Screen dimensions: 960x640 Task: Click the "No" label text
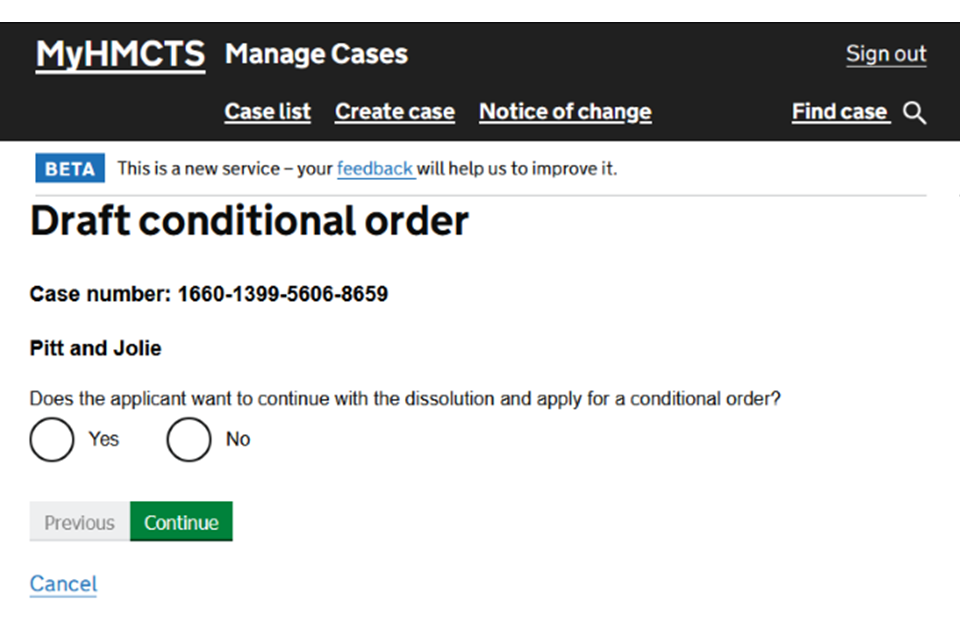[x=238, y=440]
